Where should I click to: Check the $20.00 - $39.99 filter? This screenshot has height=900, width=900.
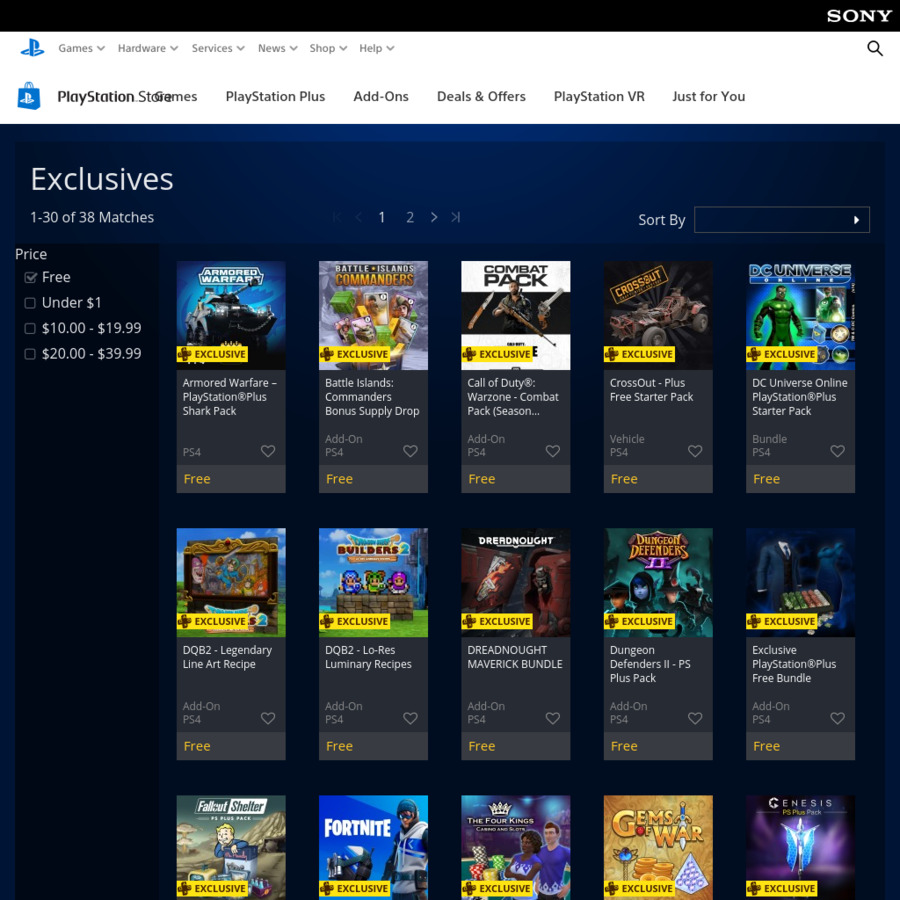(x=30, y=354)
